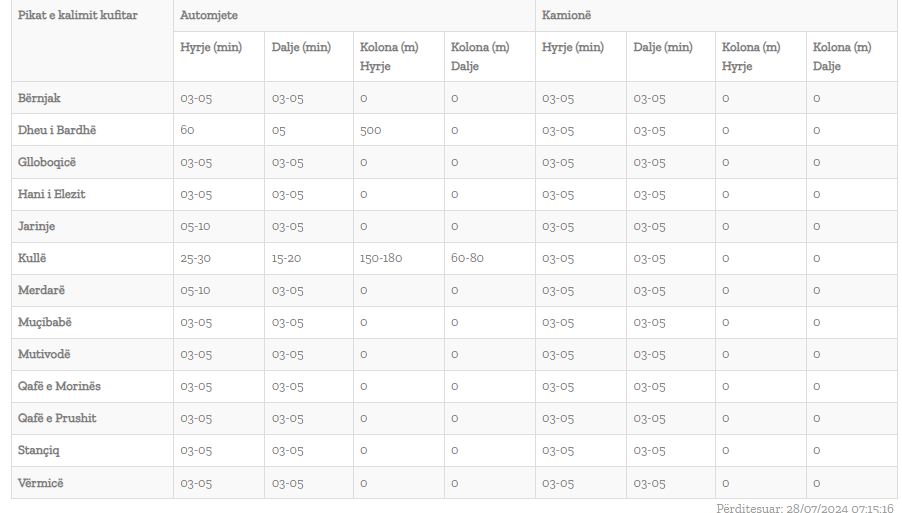Select the Stançiq row label

(39, 450)
